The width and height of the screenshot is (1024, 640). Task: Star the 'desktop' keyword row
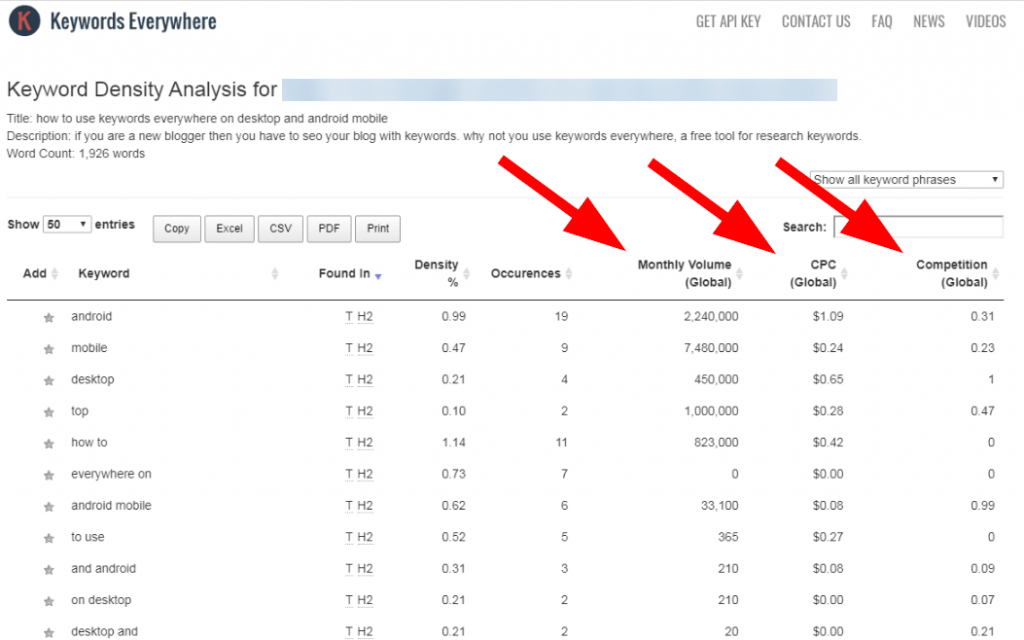click(49, 380)
